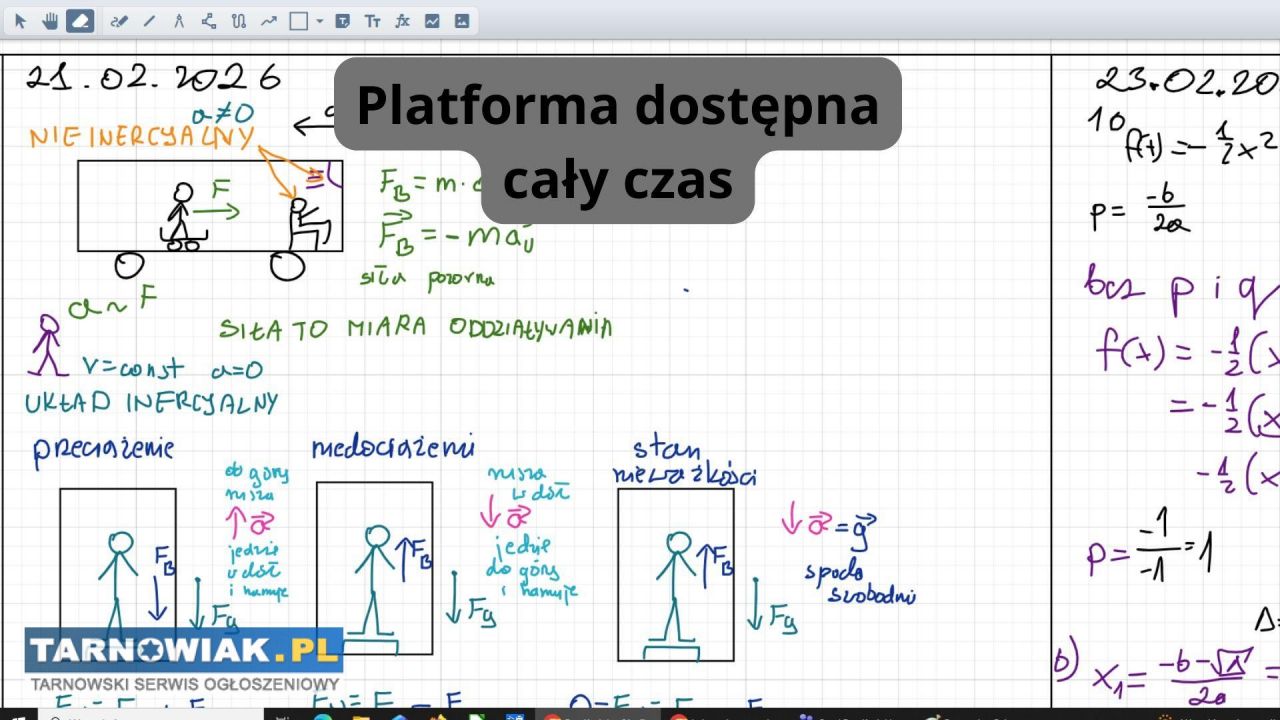The height and width of the screenshot is (720, 1280).
Task: Expand the shape options dropdown arrow
Action: point(319,20)
